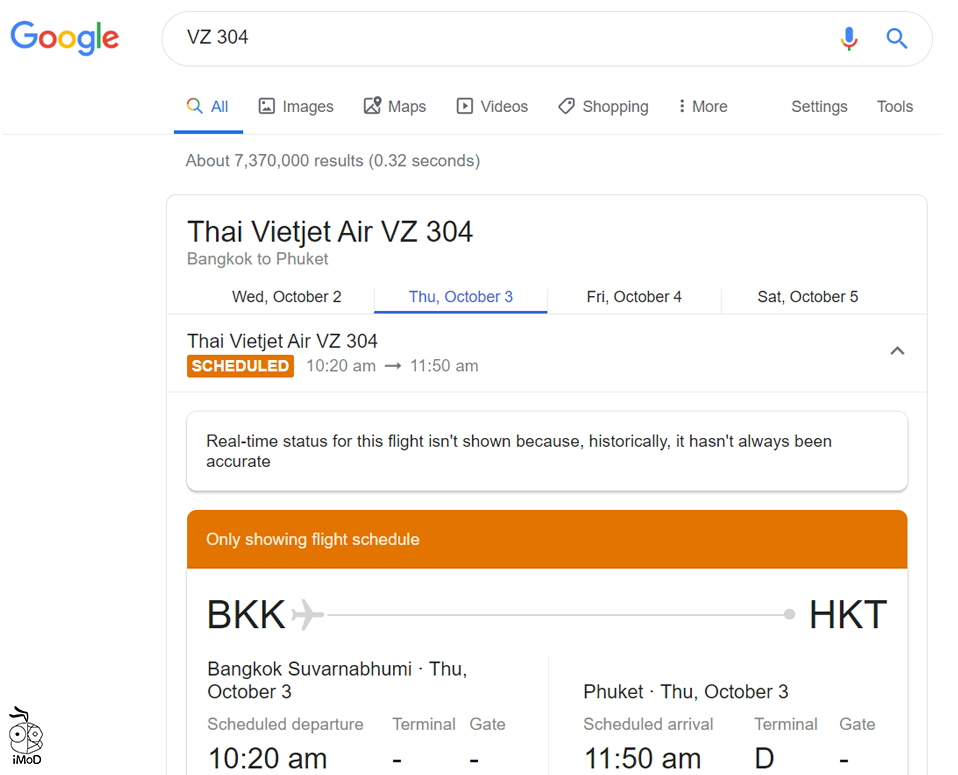Click the blue search magnifier icon

[x=897, y=39]
